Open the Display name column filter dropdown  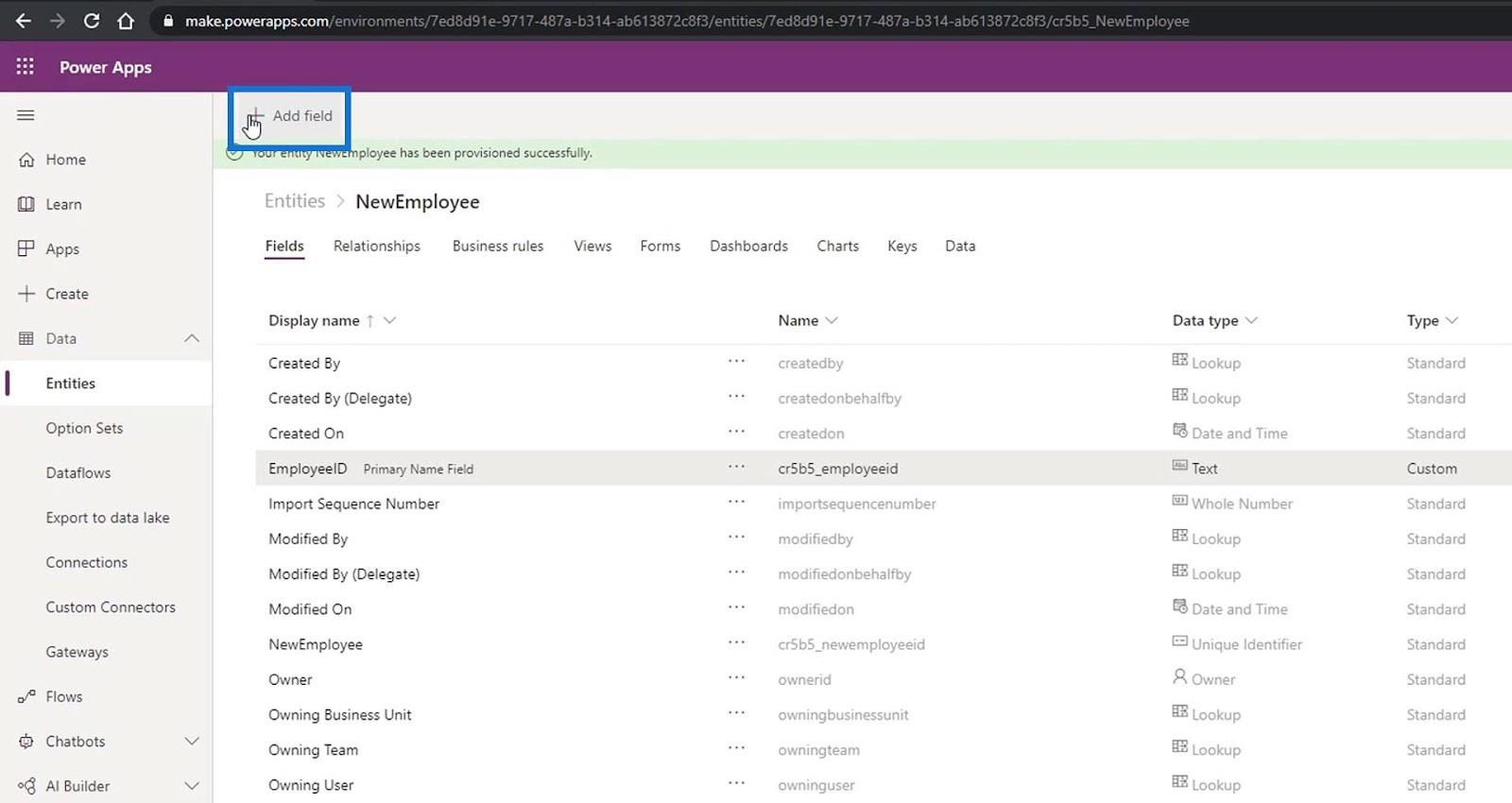(389, 320)
